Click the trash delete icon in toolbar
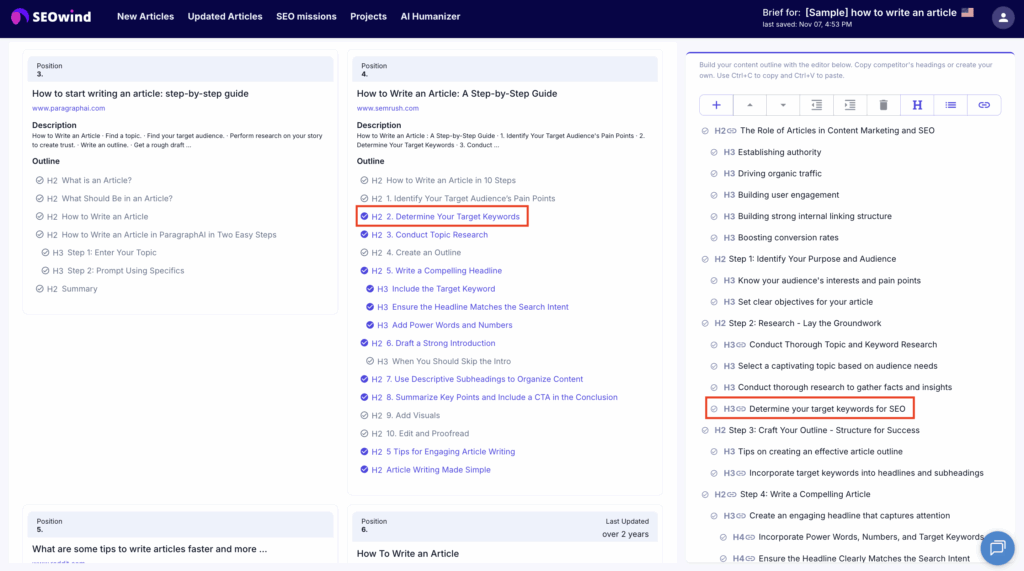Image resolution: width=1024 pixels, height=571 pixels. 883,105
